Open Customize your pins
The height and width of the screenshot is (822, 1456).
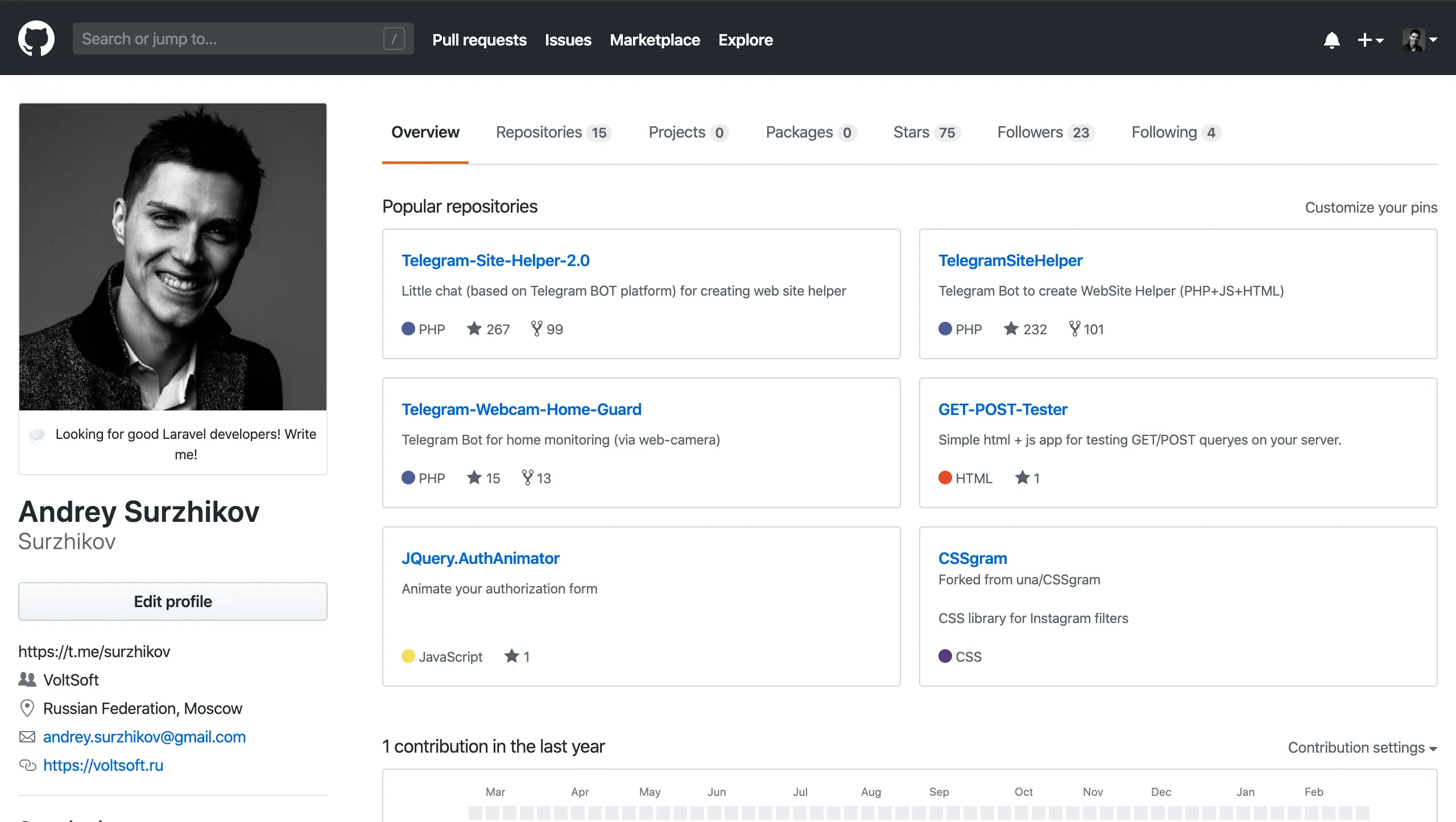1371,207
